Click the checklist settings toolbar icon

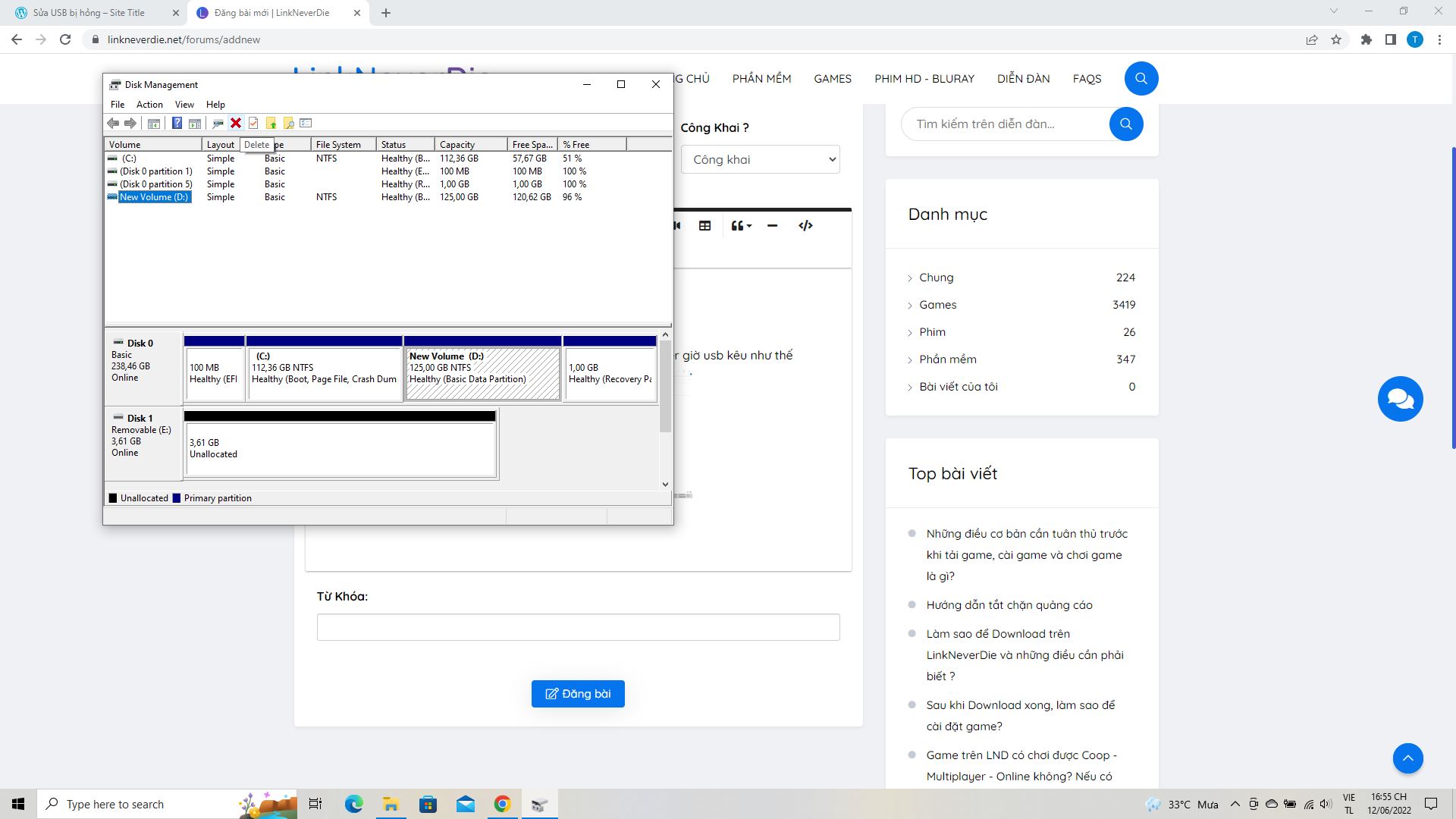(x=306, y=123)
